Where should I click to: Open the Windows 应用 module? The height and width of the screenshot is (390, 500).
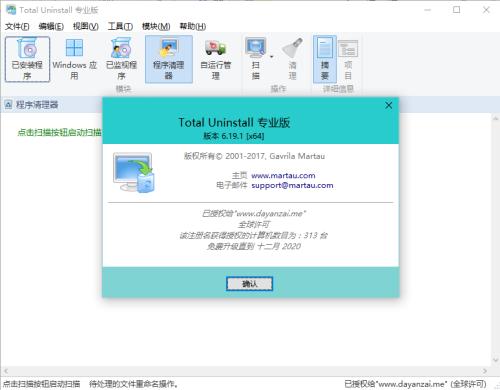point(74,59)
